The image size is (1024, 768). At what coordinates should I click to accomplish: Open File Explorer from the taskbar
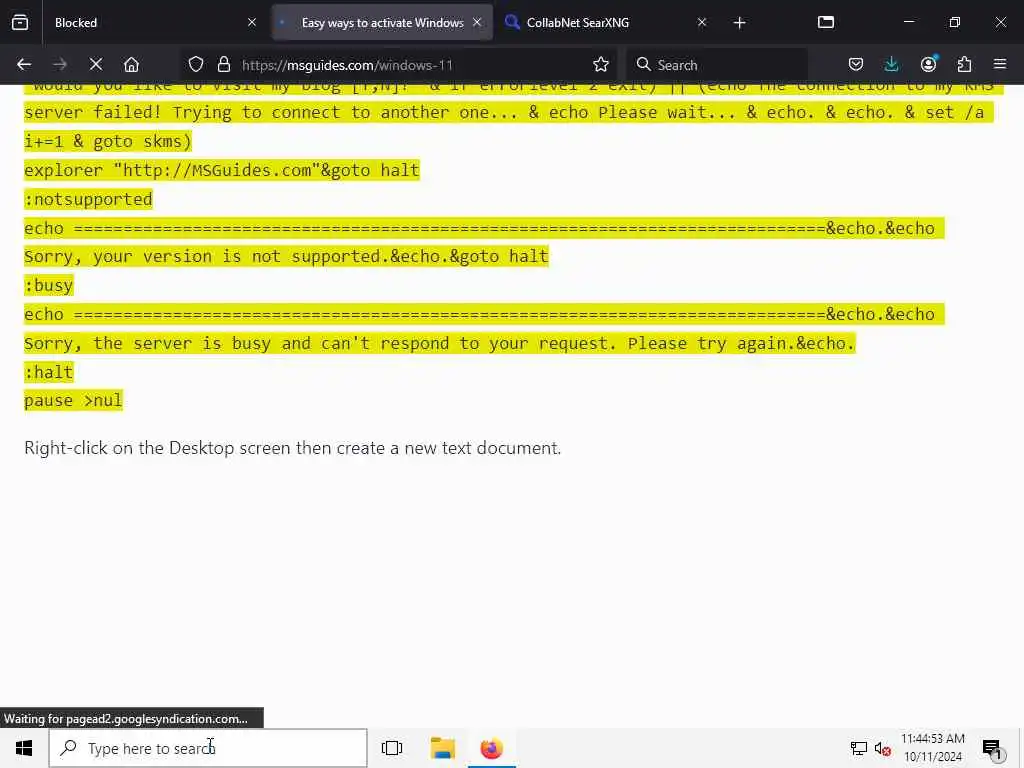tap(443, 748)
